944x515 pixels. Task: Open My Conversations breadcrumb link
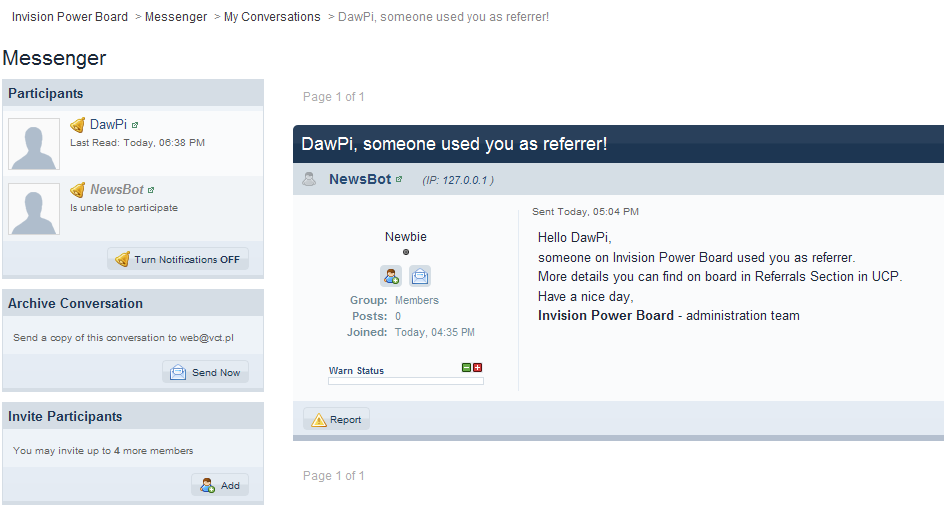pos(272,17)
